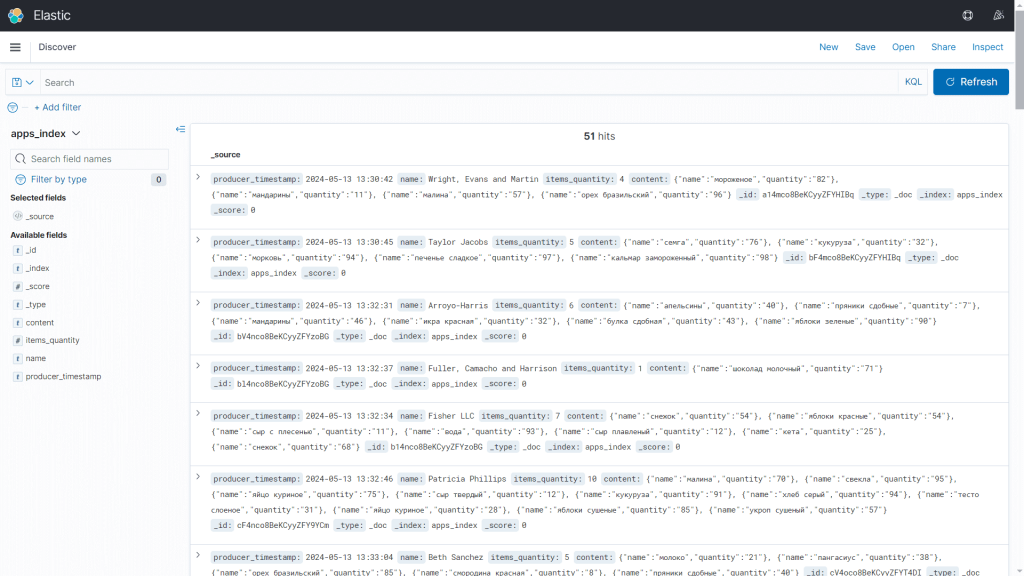Open the apps_index pattern dropdown
This screenshot has height=576, width=1024.
(46, 133)
